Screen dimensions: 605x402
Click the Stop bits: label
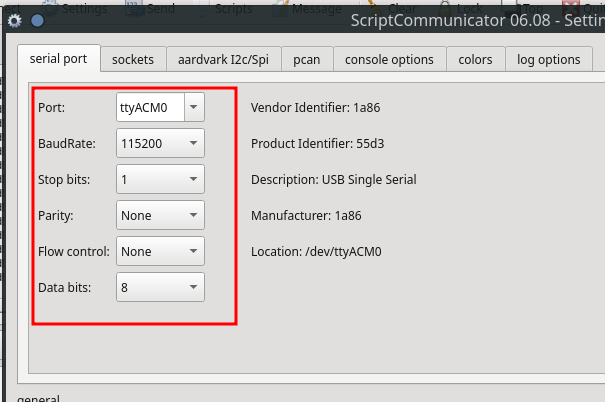(x=64, y=180)
